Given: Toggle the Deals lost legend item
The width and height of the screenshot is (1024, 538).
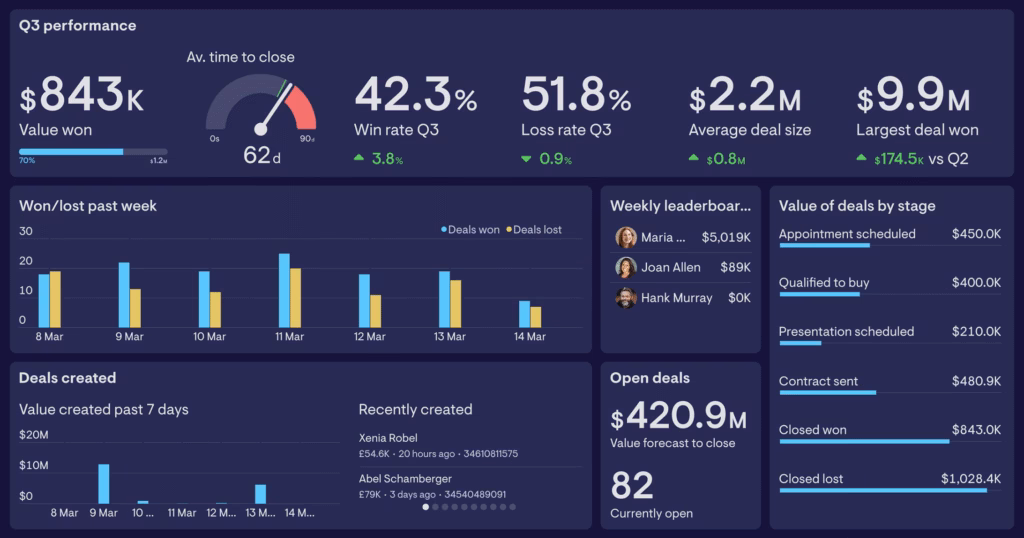Looking at the screenshot, I should 534,230.
